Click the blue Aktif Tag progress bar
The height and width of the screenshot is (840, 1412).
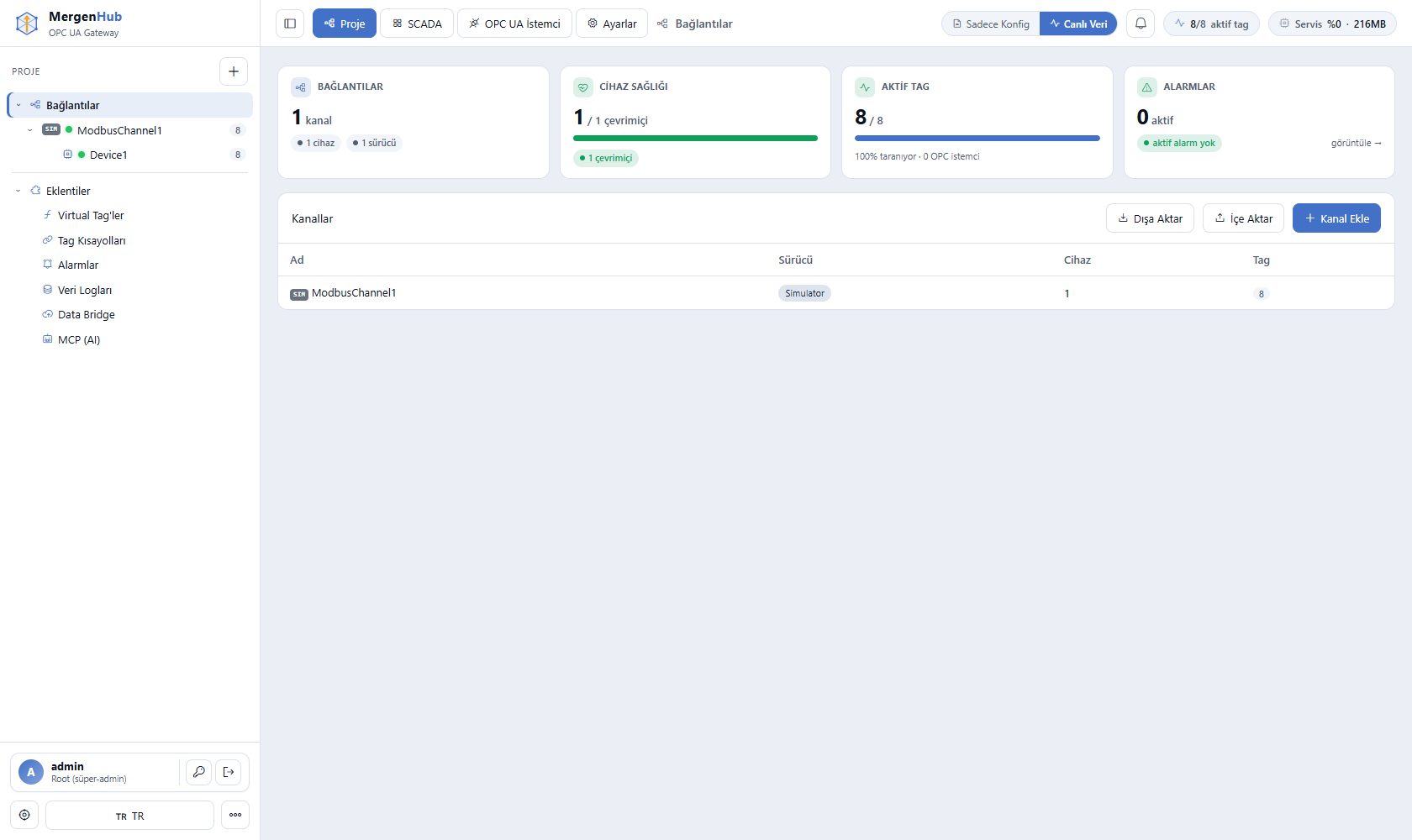pyautogui.click(x=977, y=138)
